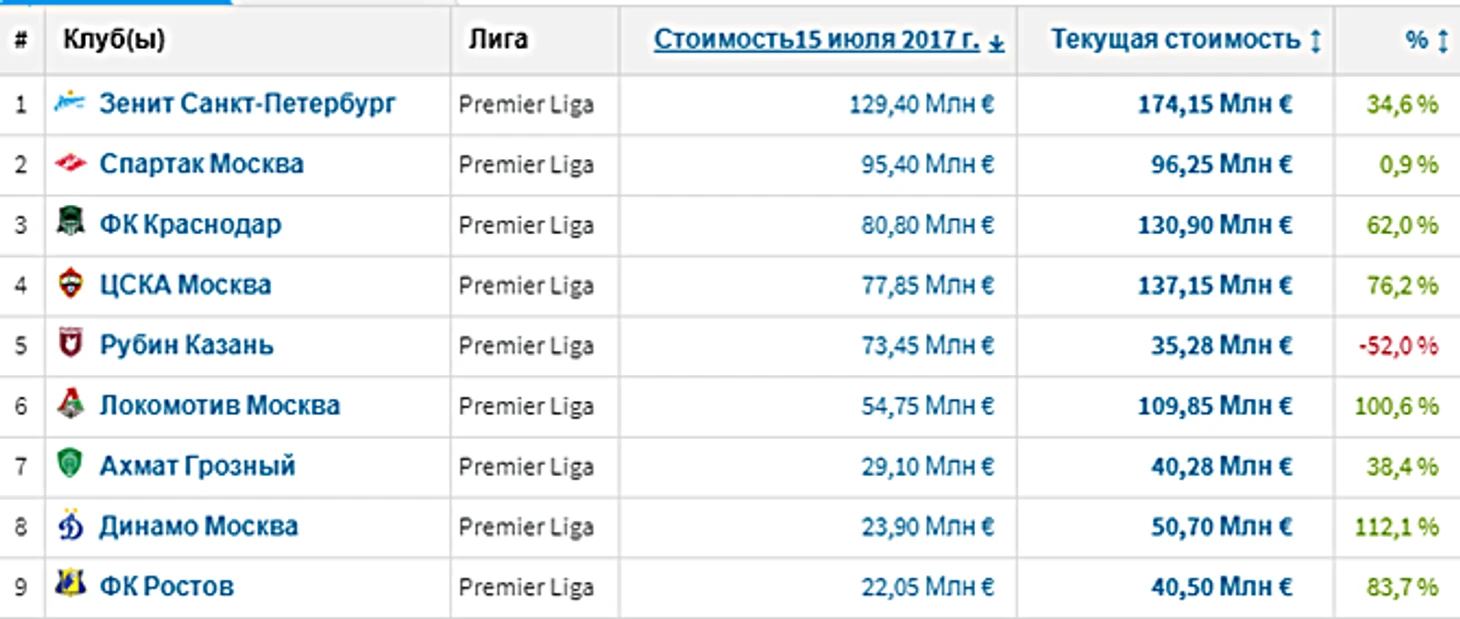Click the FK Krasnodar club crest icon

pos(70,223)
